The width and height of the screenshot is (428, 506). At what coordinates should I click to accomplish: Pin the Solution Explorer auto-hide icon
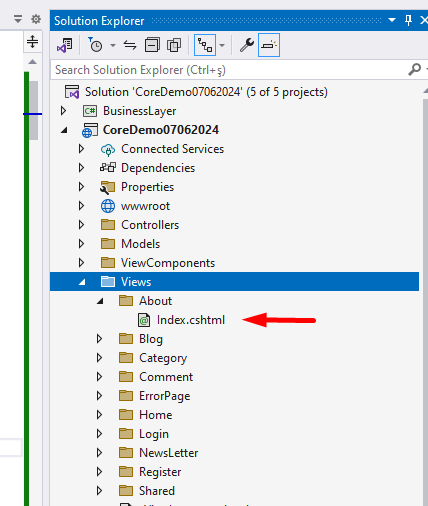(x=408, y=20)
